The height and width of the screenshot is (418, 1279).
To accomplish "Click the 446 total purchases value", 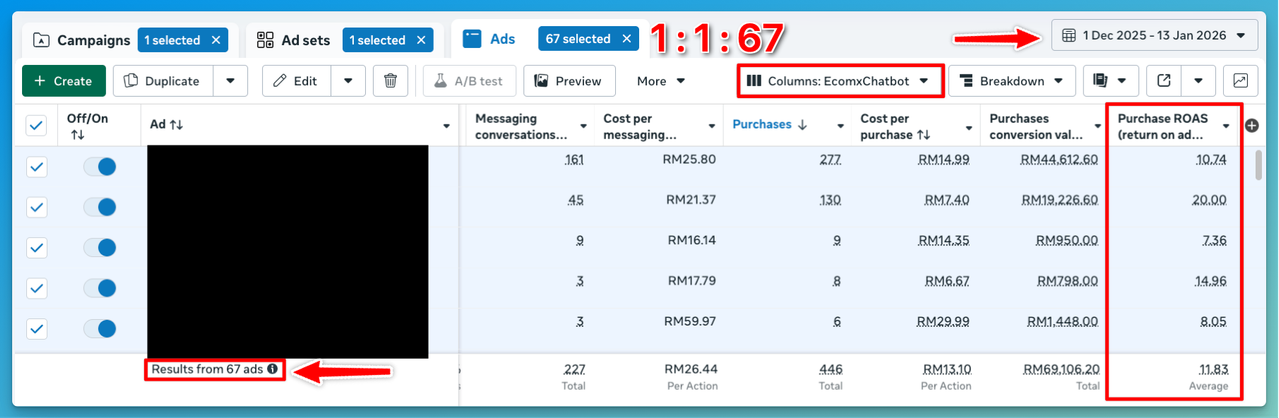I will tap(830, 369).
